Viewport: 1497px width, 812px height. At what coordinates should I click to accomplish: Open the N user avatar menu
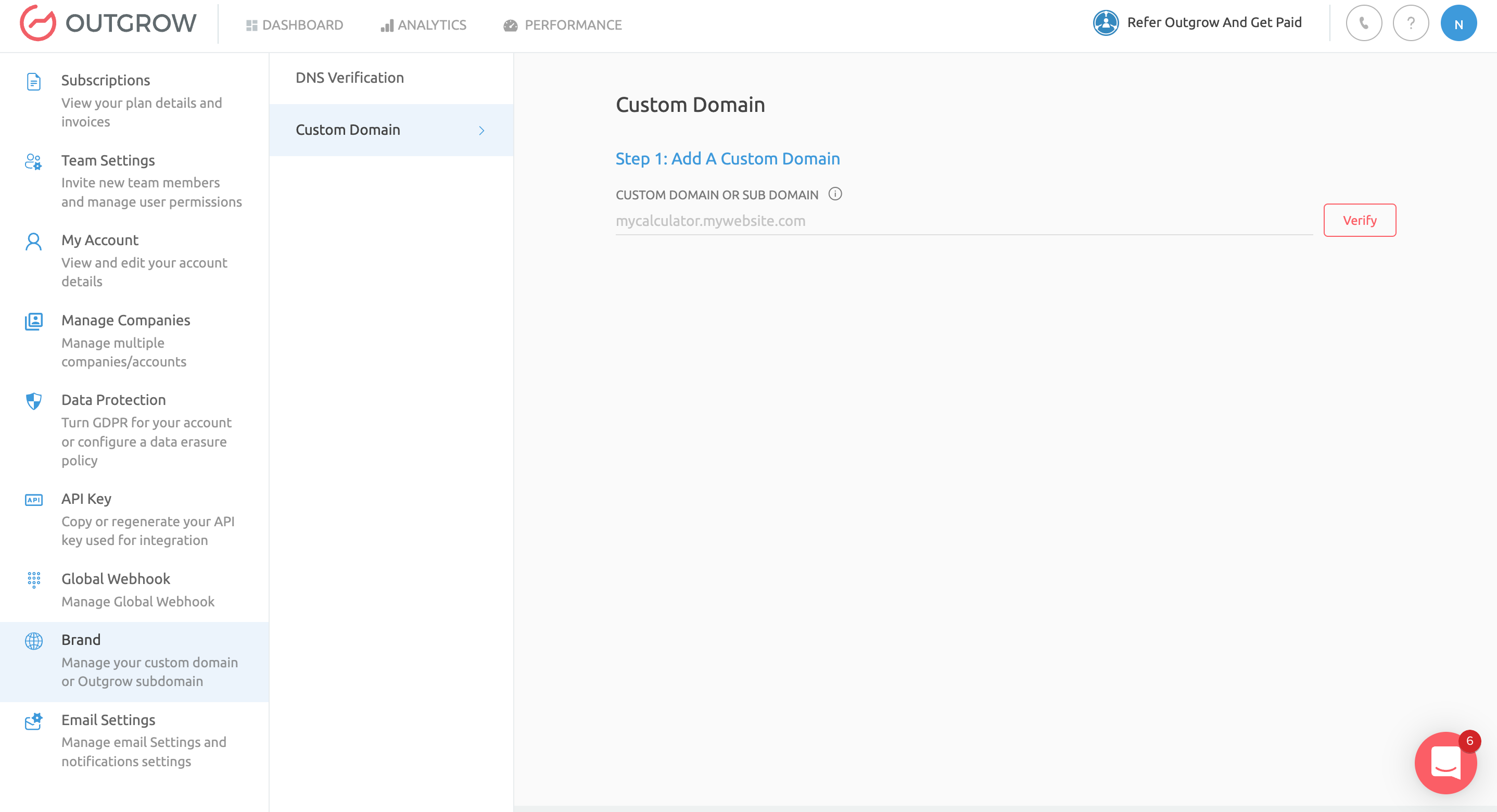pyautogui.click(x=1458, y=24)
